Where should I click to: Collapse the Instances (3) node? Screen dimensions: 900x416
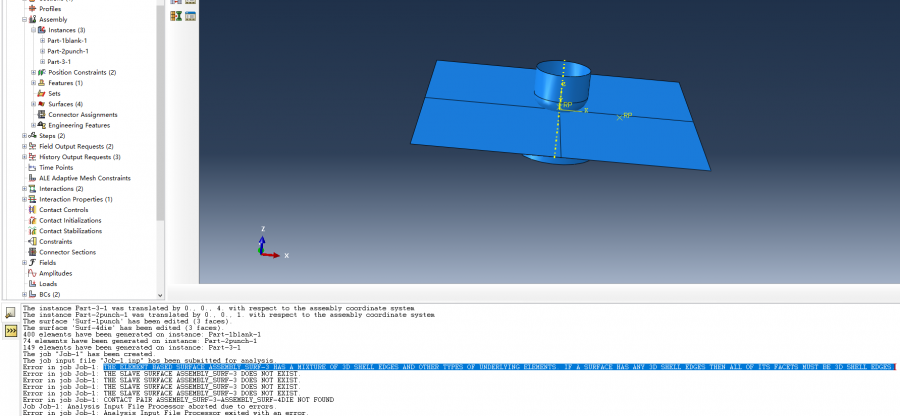pos(33,30)
